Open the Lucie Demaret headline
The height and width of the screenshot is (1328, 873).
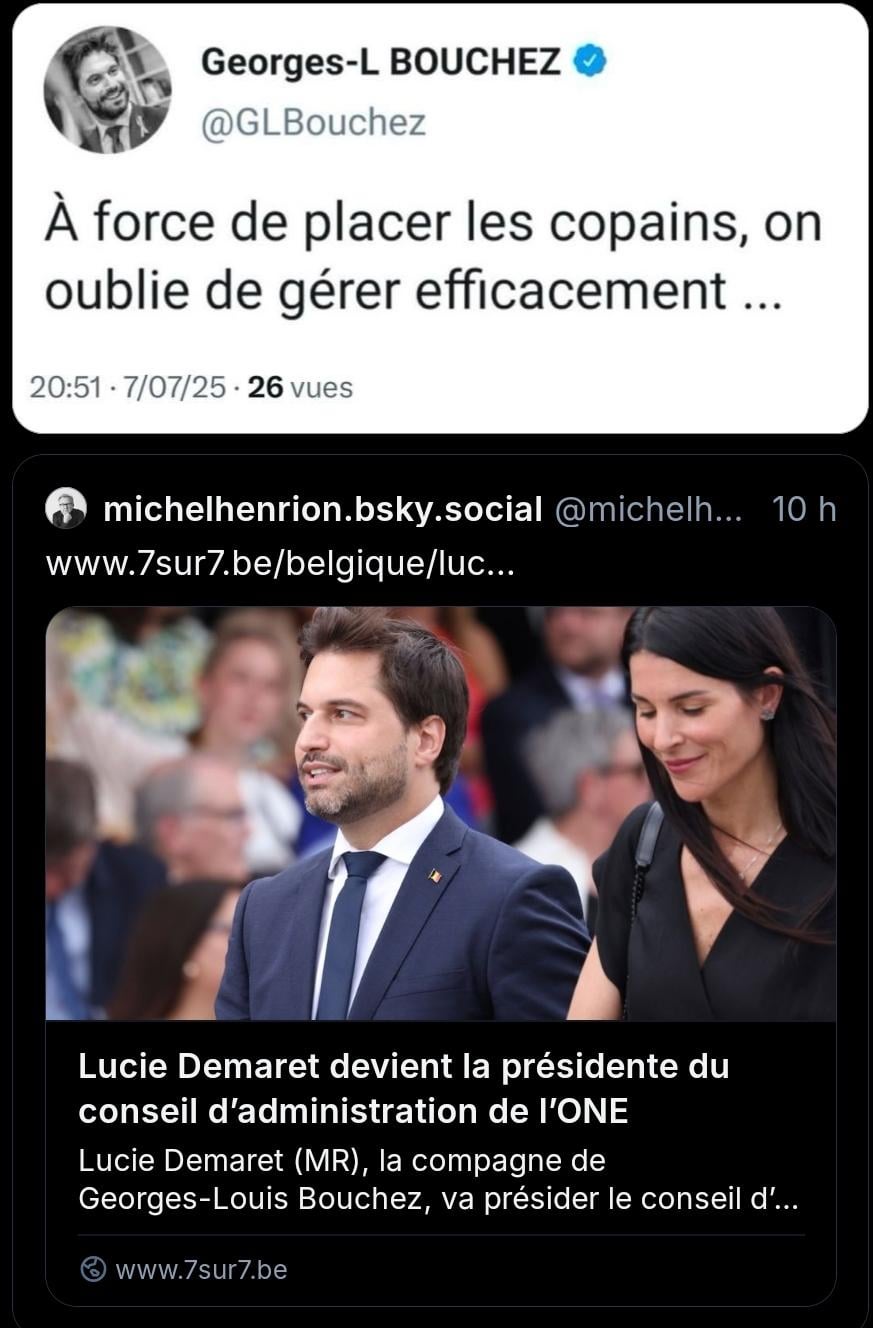click(404, 1088)
